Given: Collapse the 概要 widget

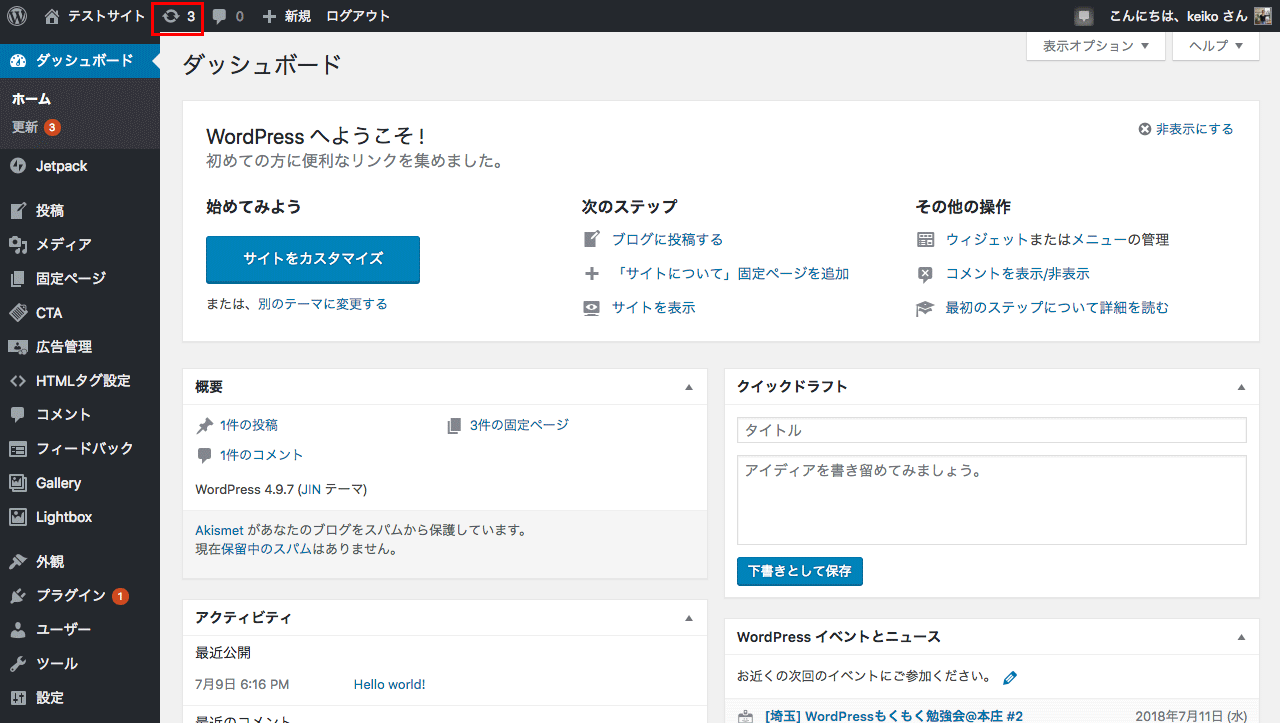Looking at the screenshot, I should (x=688, y=387).
